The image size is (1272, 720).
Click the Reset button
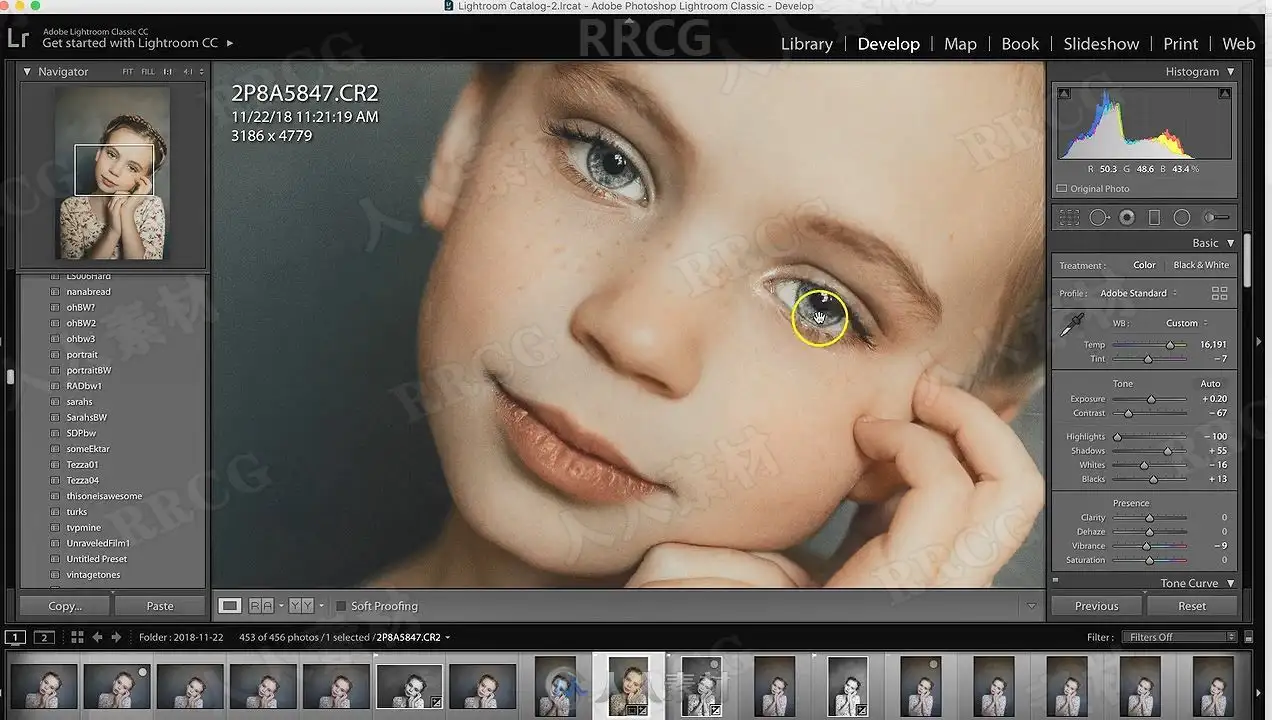1191,606
